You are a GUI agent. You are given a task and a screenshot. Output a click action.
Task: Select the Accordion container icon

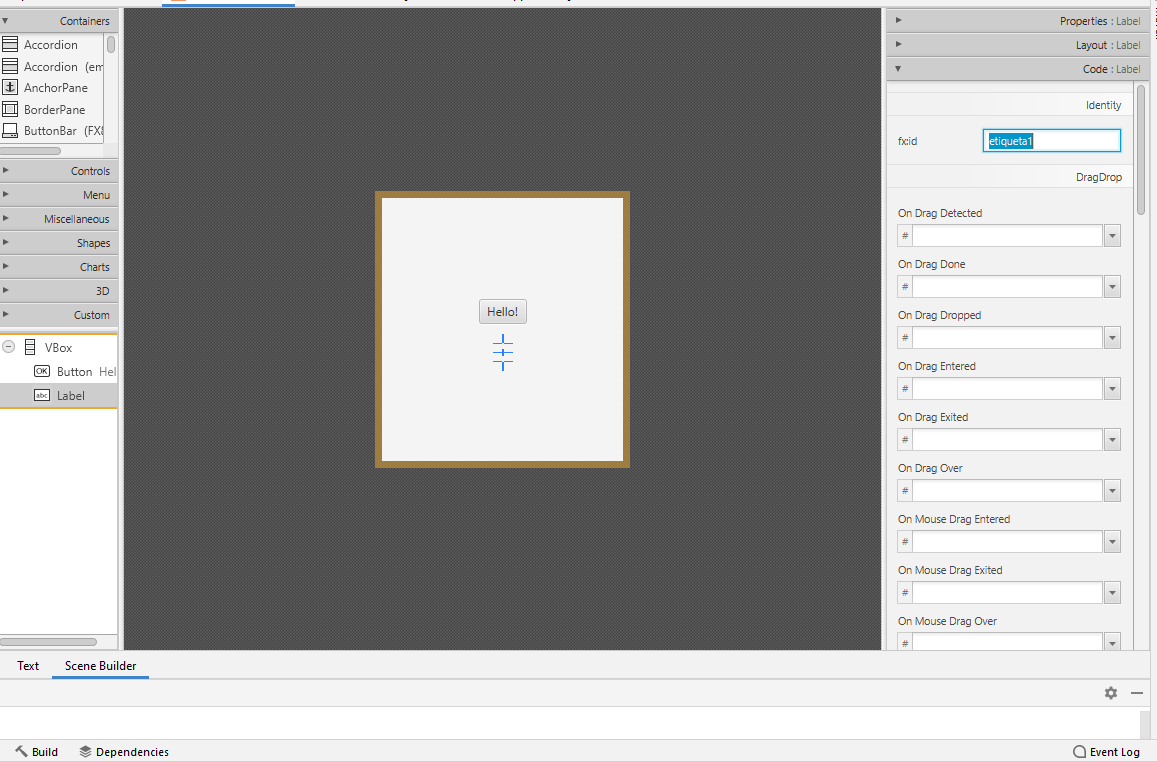[10, 44]
